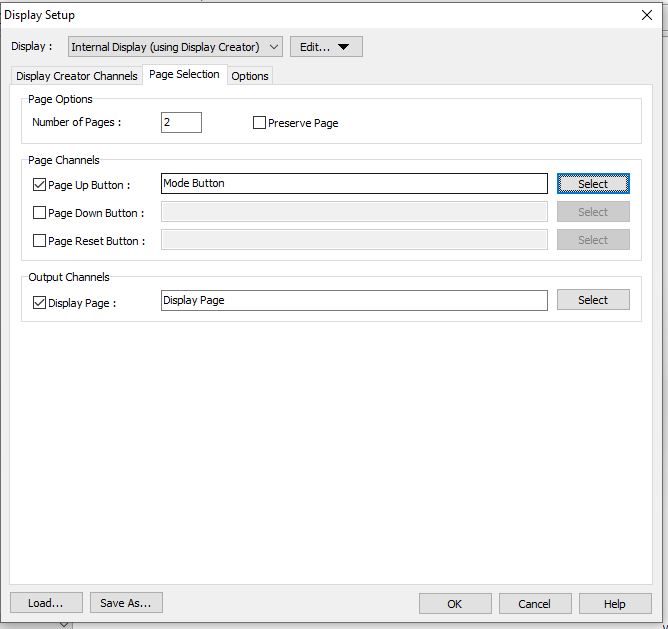Screen dimensions: 668x629
Task: Open Help for Display Setup
Action: (615, 604)
